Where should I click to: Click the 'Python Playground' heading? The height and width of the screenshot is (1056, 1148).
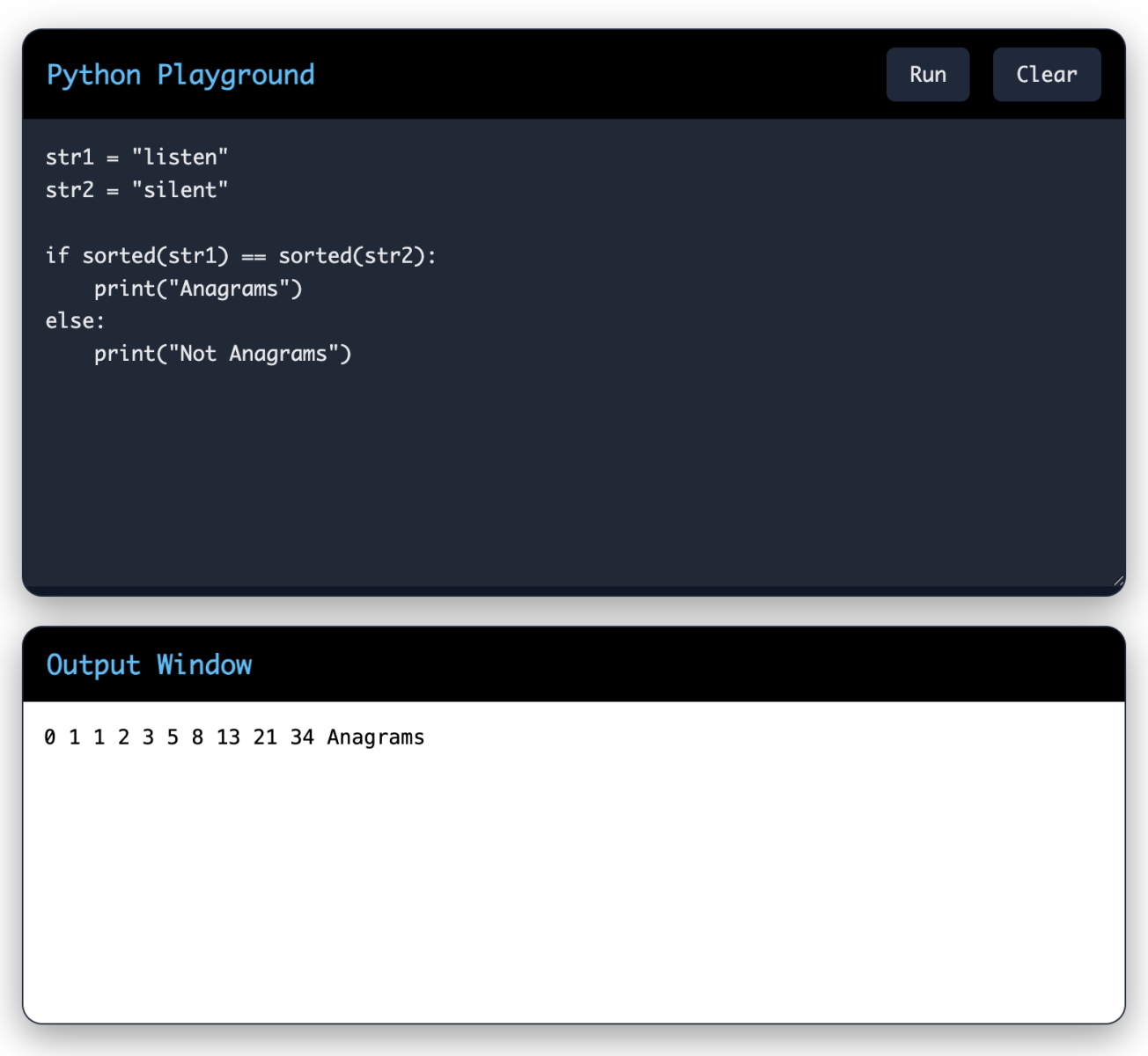coord(180,75)
